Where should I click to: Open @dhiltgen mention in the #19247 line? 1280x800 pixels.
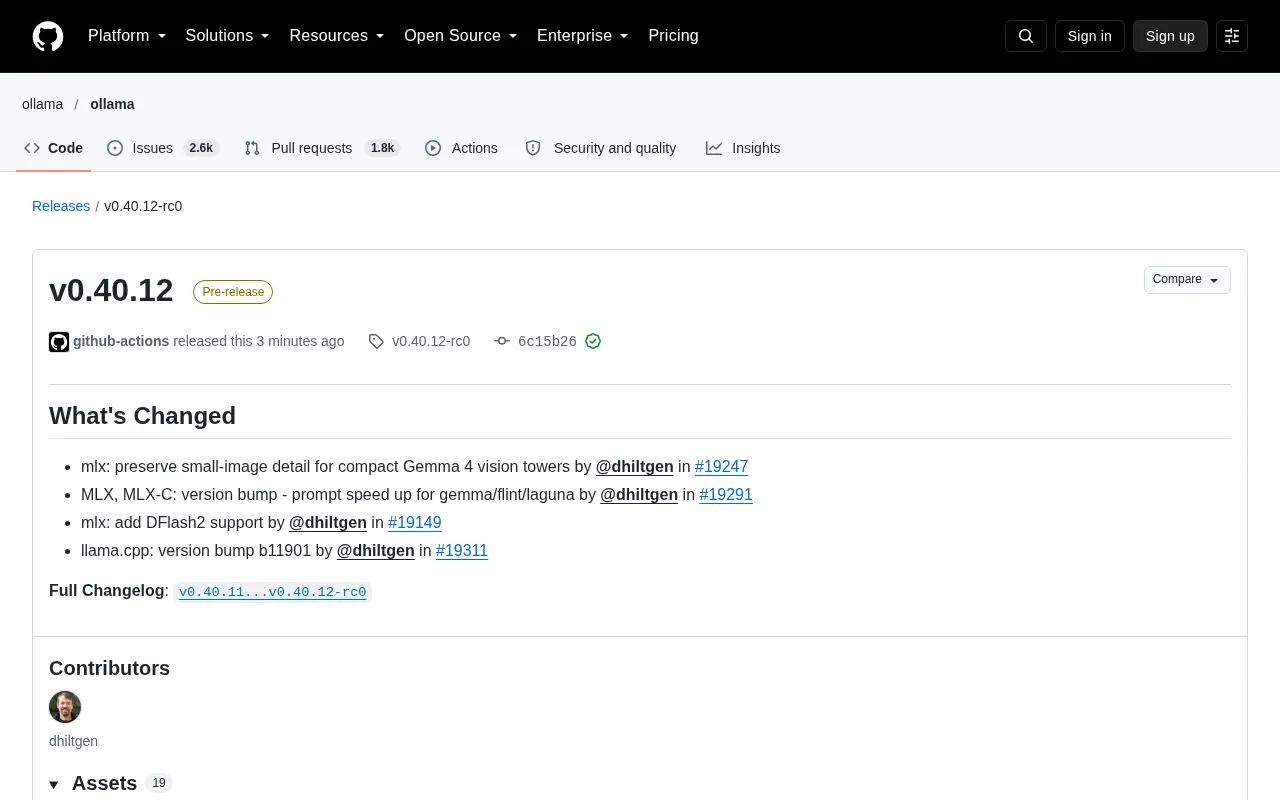click(x=635, y=466)
